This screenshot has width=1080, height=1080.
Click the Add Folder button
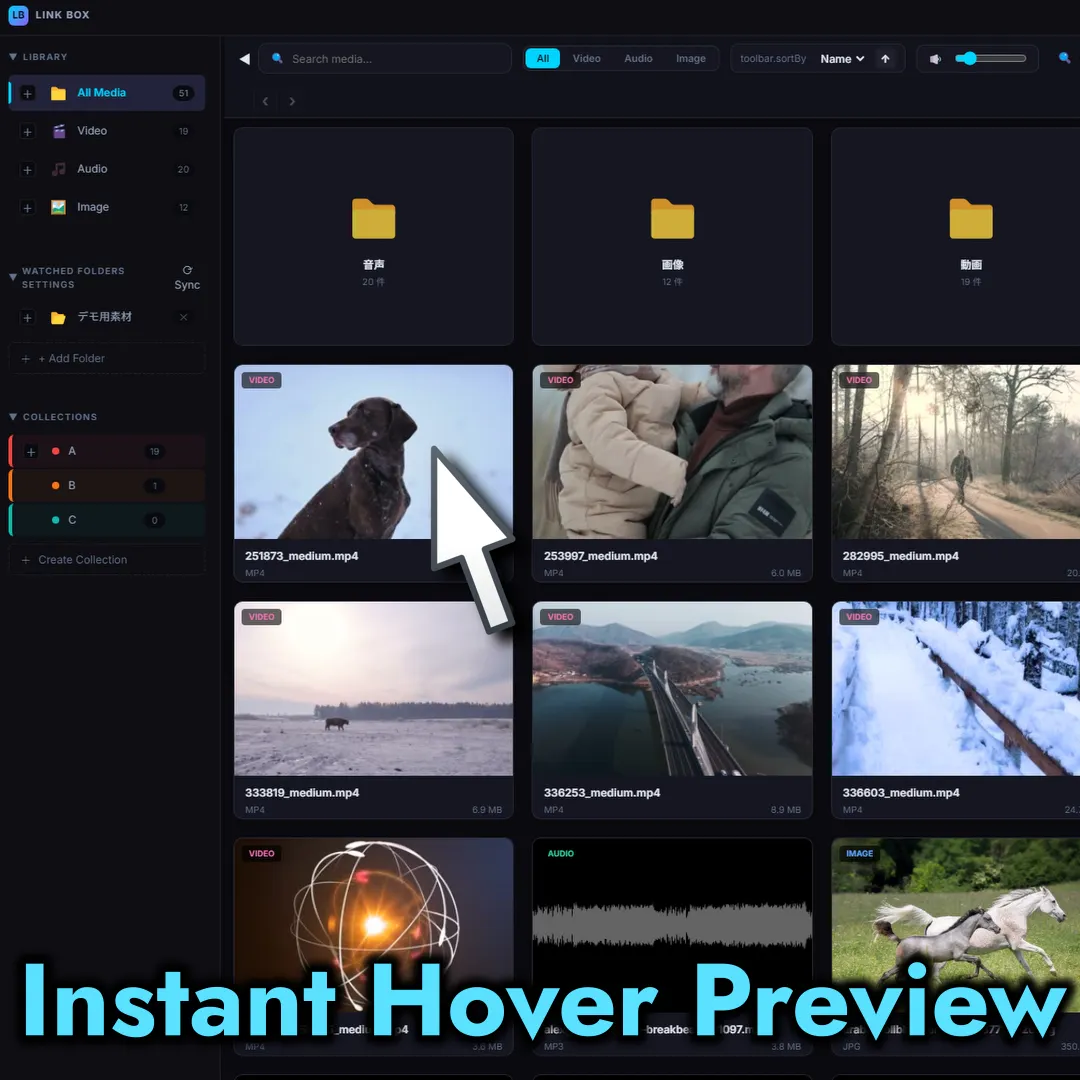(107, 358)
